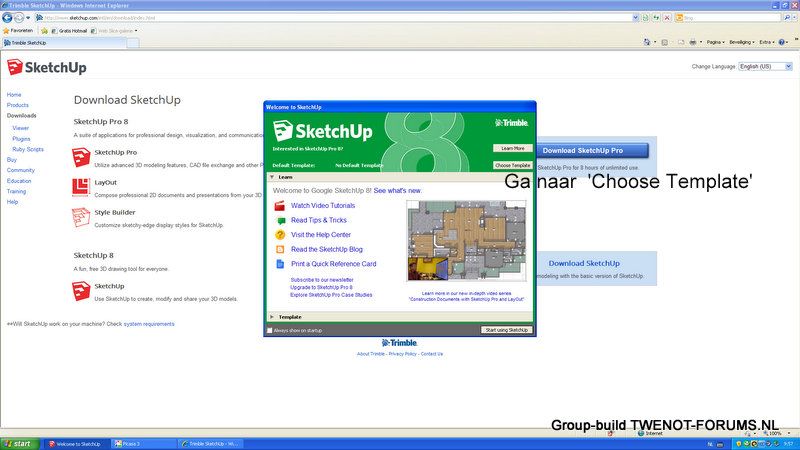Open Upgrade to SketchUp Pro 8 link
The image size is (800, 450).
(321, 287)
